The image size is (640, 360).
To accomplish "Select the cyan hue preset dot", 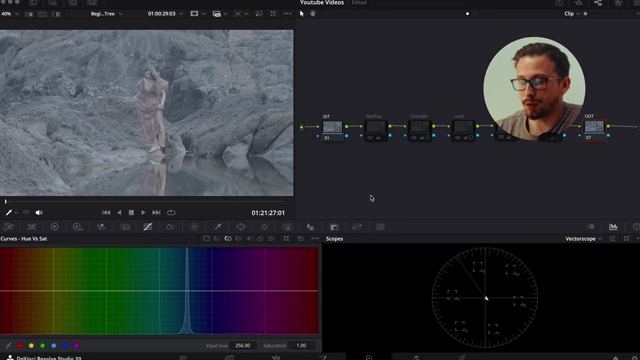I will (x=54, y=346).
